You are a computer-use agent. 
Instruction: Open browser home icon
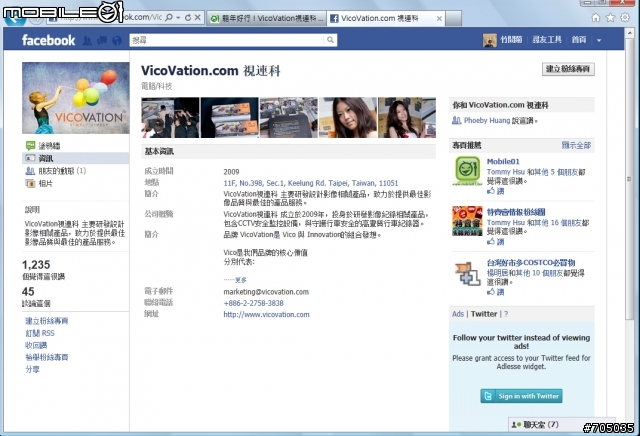pos(596,18)
